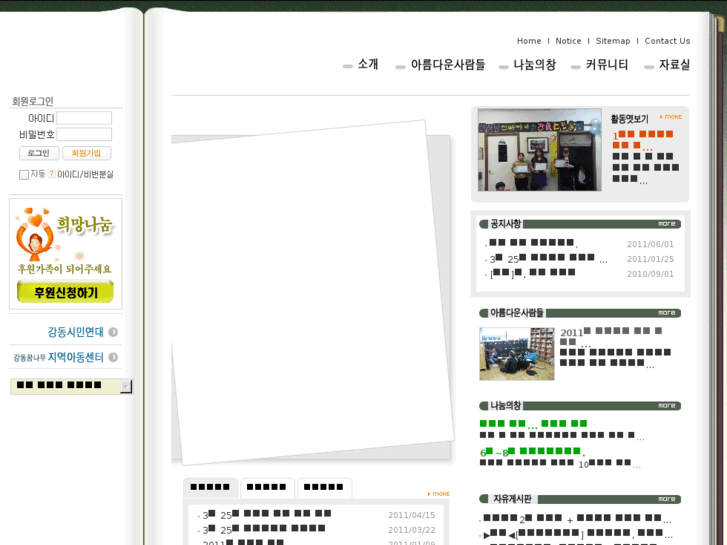This screenshot has height=545, width=727.
Task: Click the 후원신청하기 button
Action: (65, 292)
